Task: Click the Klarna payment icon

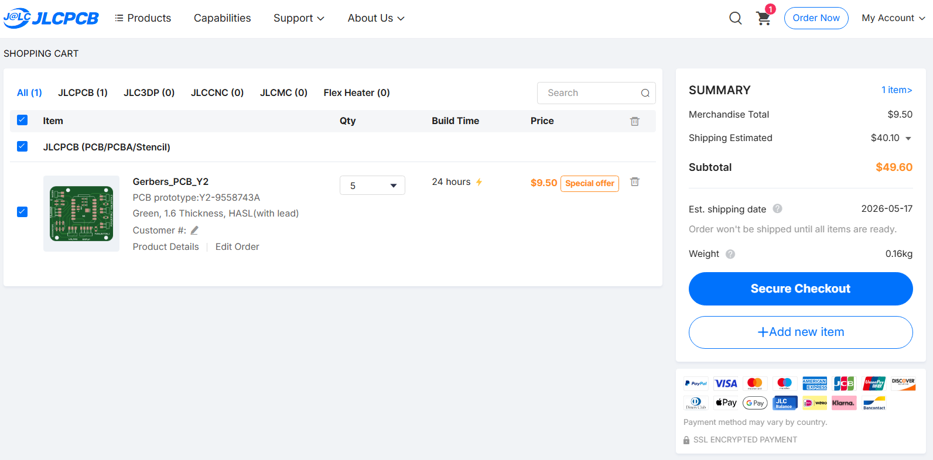Action: click(844, 403)
